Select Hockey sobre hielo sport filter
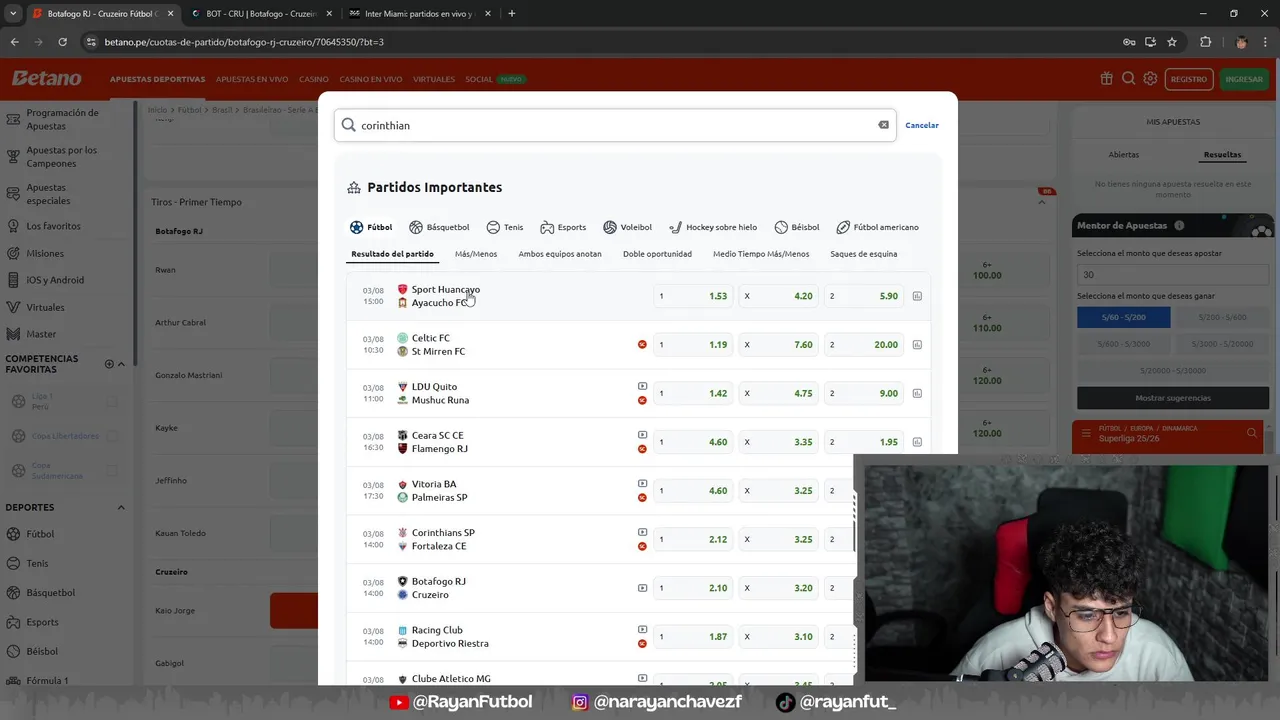Viewport: 1280px width, 720px height. [x=713, y=227]
